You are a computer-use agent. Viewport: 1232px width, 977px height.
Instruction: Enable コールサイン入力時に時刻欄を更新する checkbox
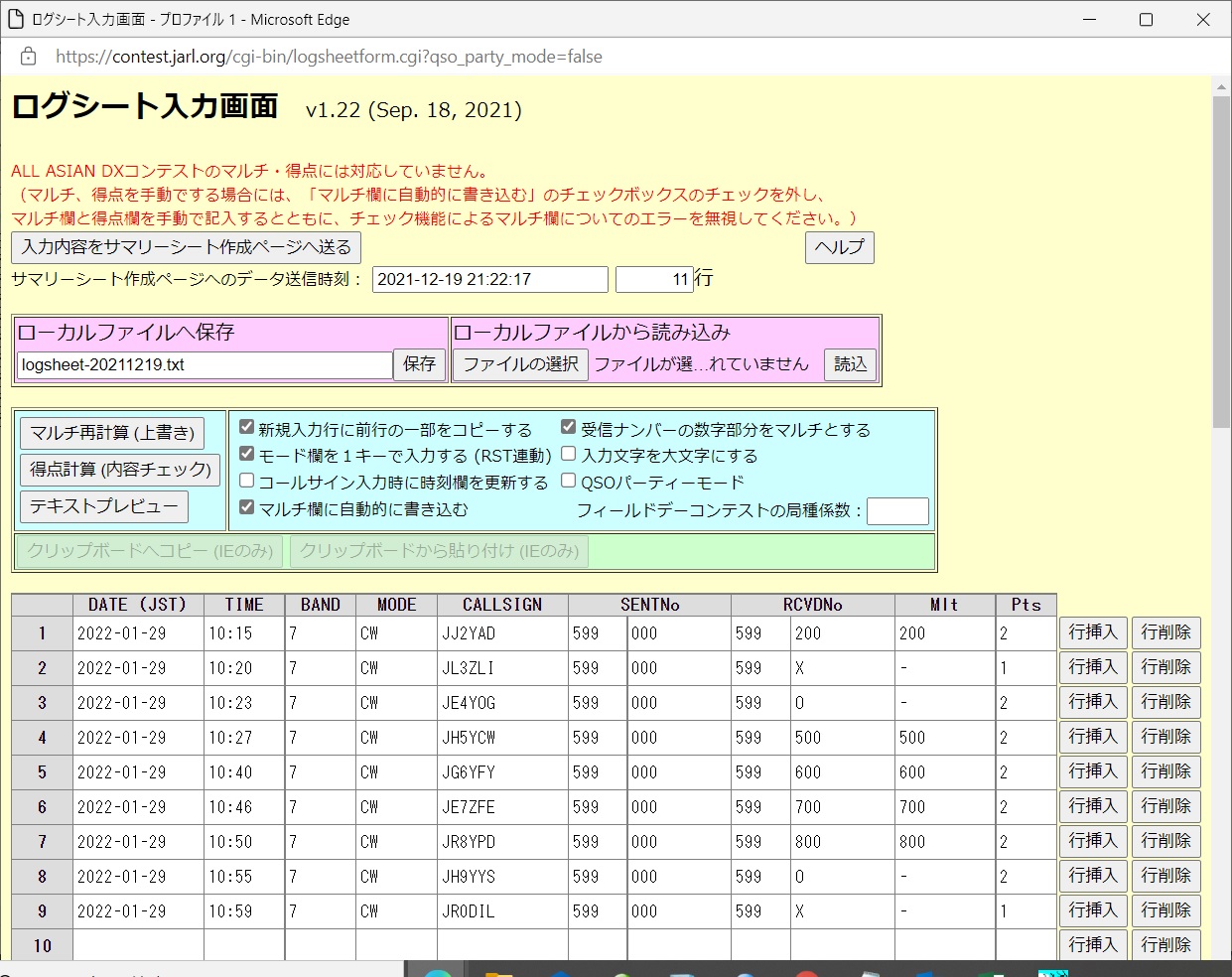point(247,481)
